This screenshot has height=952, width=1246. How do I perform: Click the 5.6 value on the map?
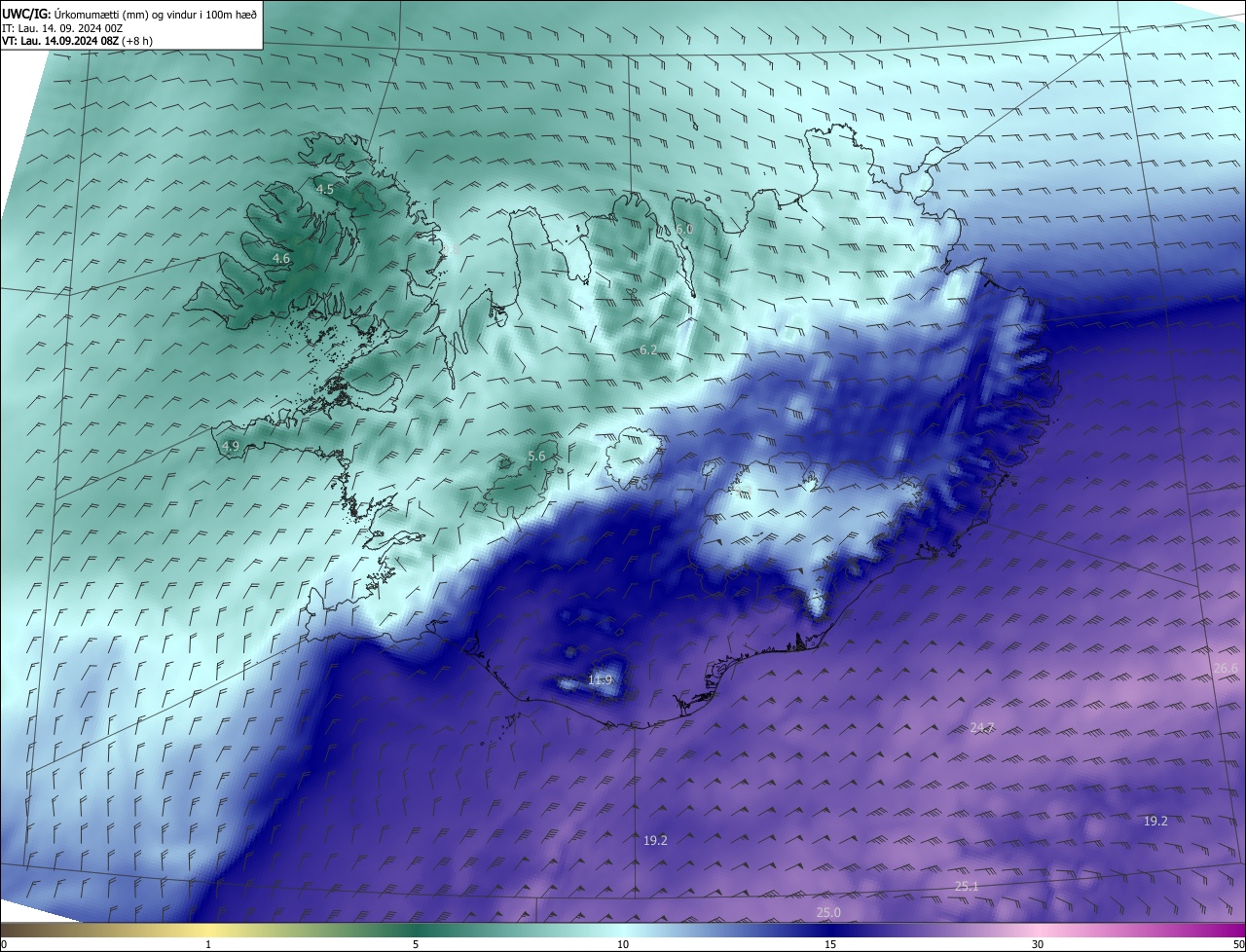pyautogui.click(x=536, y=457)
